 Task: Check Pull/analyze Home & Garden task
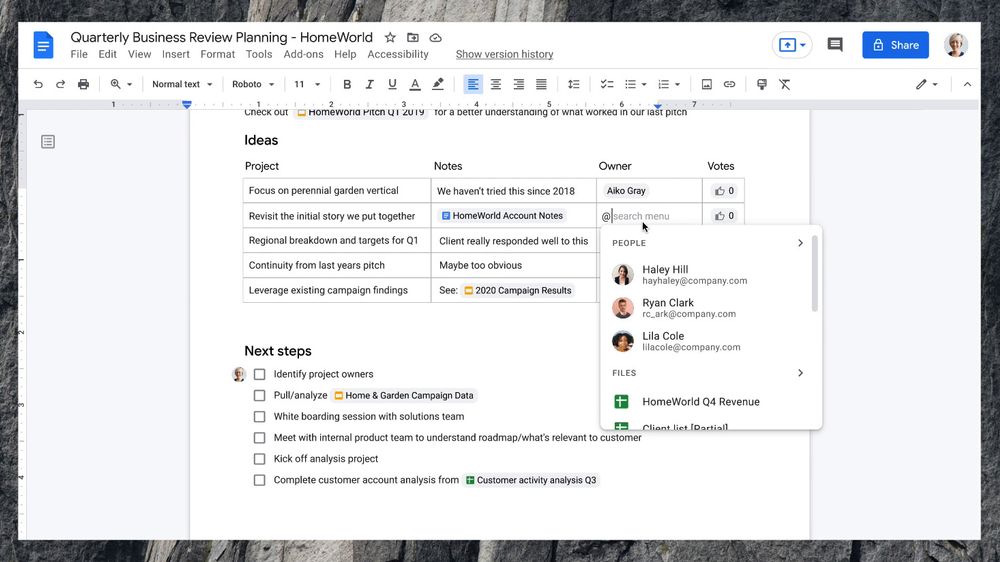click(x=260, y=396)
